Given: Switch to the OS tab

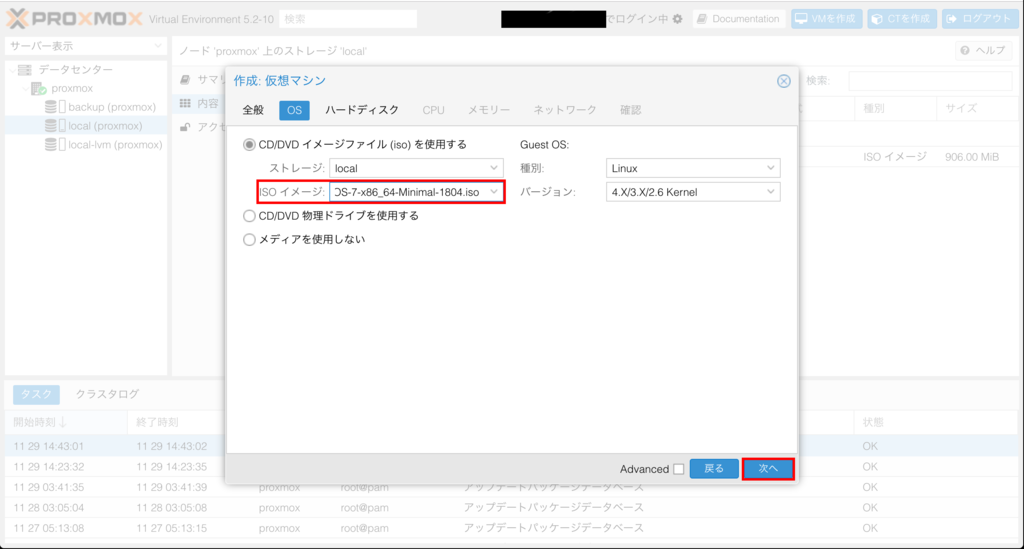Looking at the screenshot, I should pyautogui.click(x=294, y=110).
